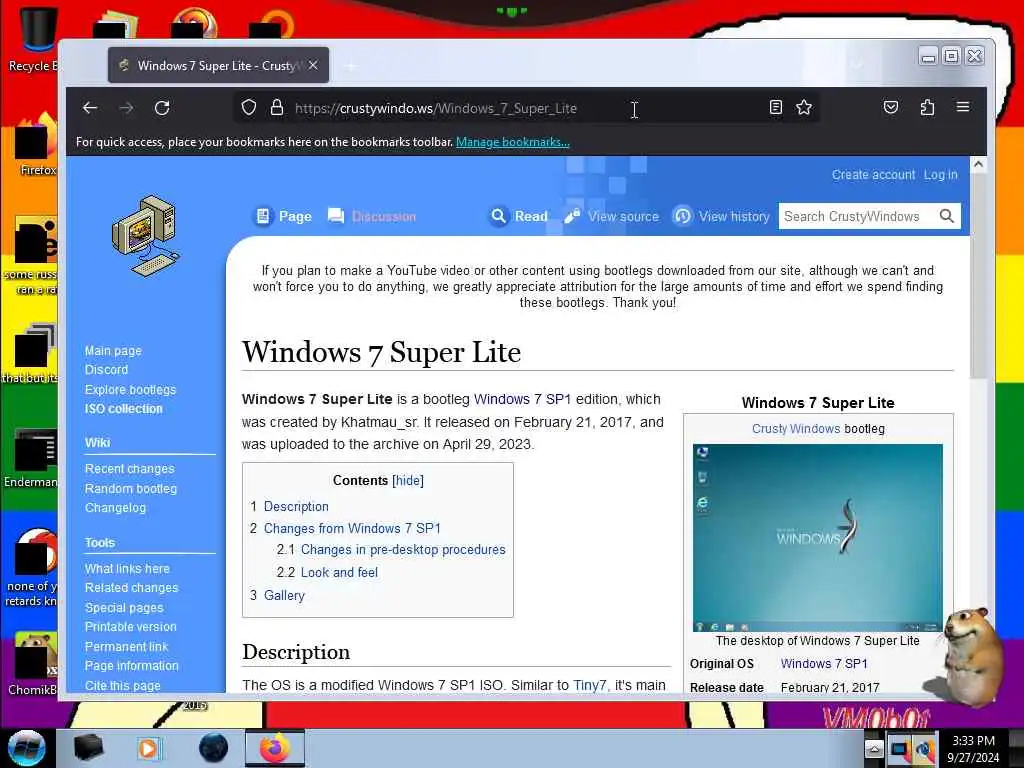
Task: Click the CrustyWindows computer logo
Action: [146, 236]
